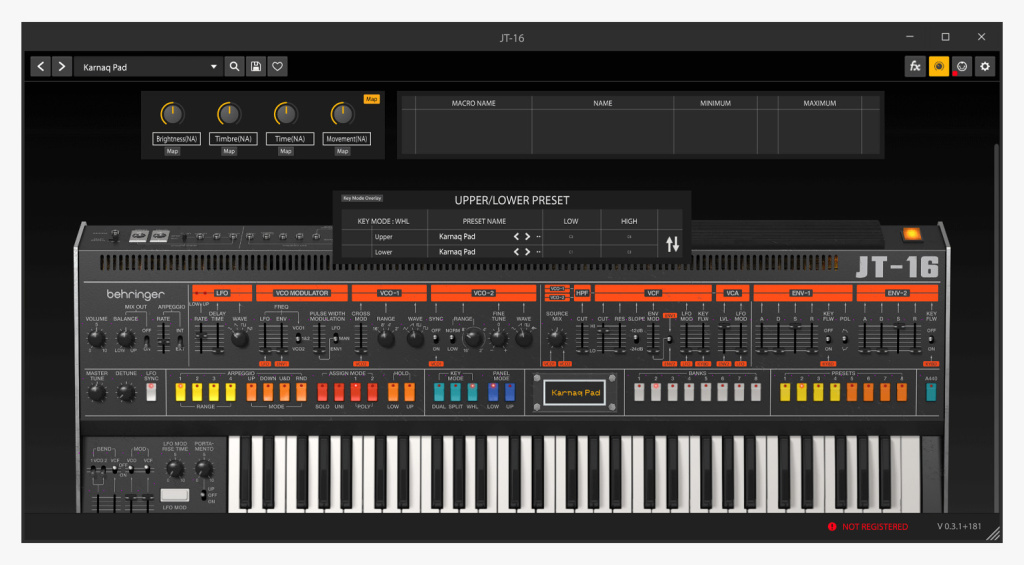The image size is (1024, 565).
Task: Click the ENV-1 Sustain slider
Action: tap(795, 338)
